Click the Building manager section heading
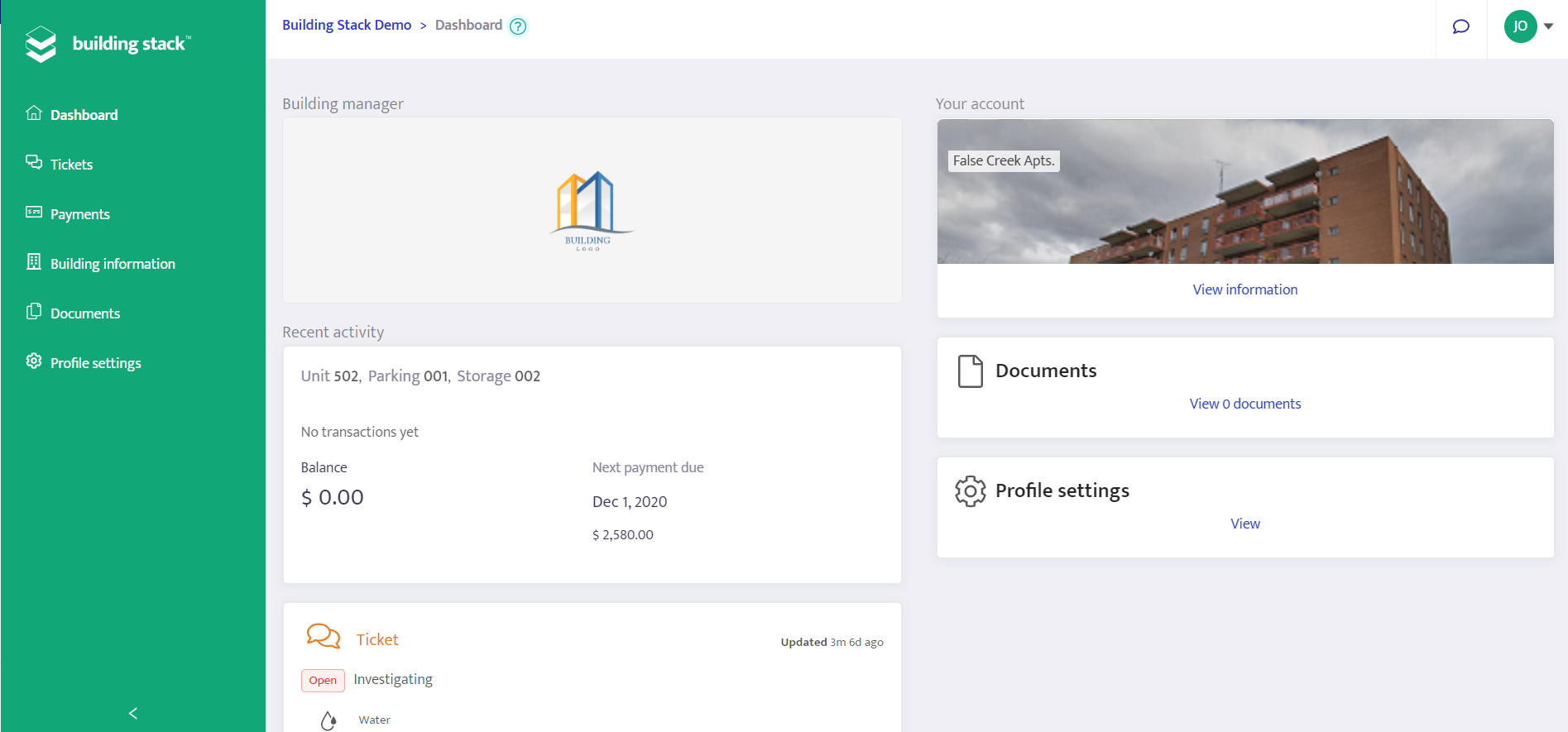The height and width of the screenshot is (732, 1568). pyautogui.click(x=343, y=104)
